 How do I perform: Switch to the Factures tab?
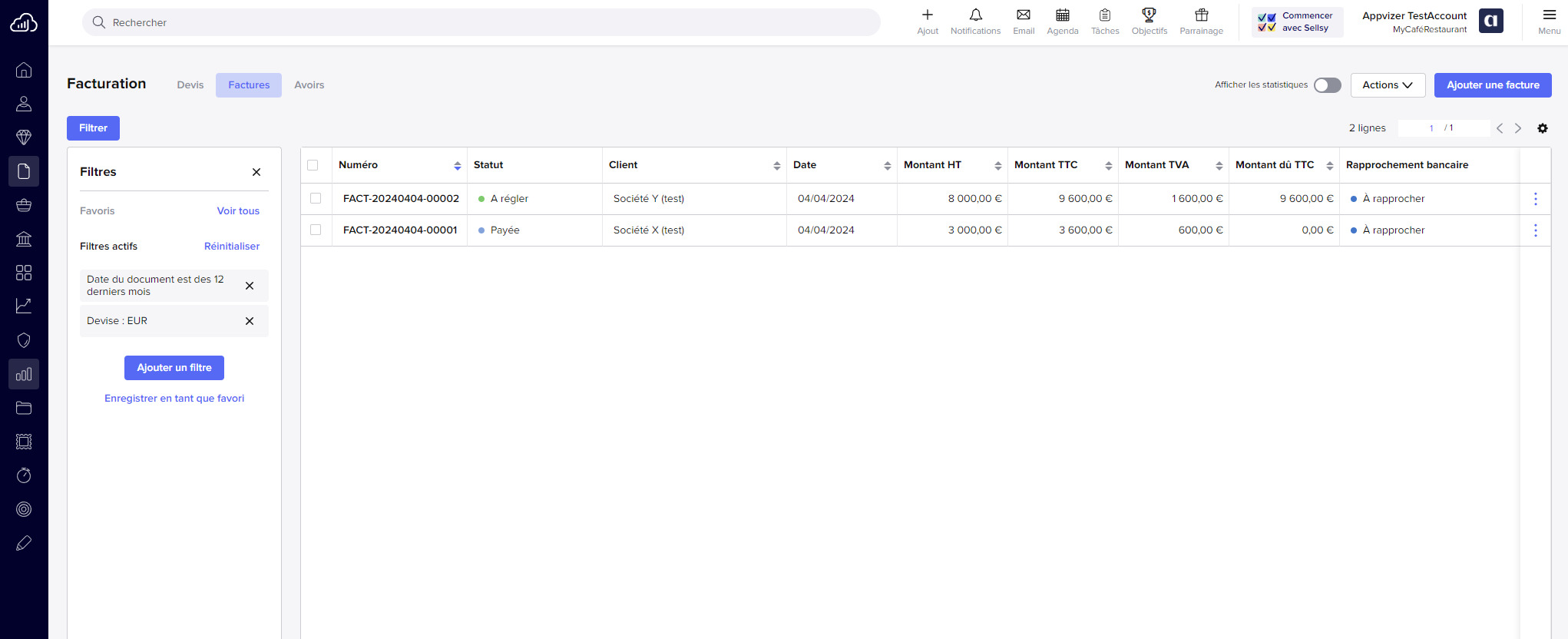click(249, 85)
